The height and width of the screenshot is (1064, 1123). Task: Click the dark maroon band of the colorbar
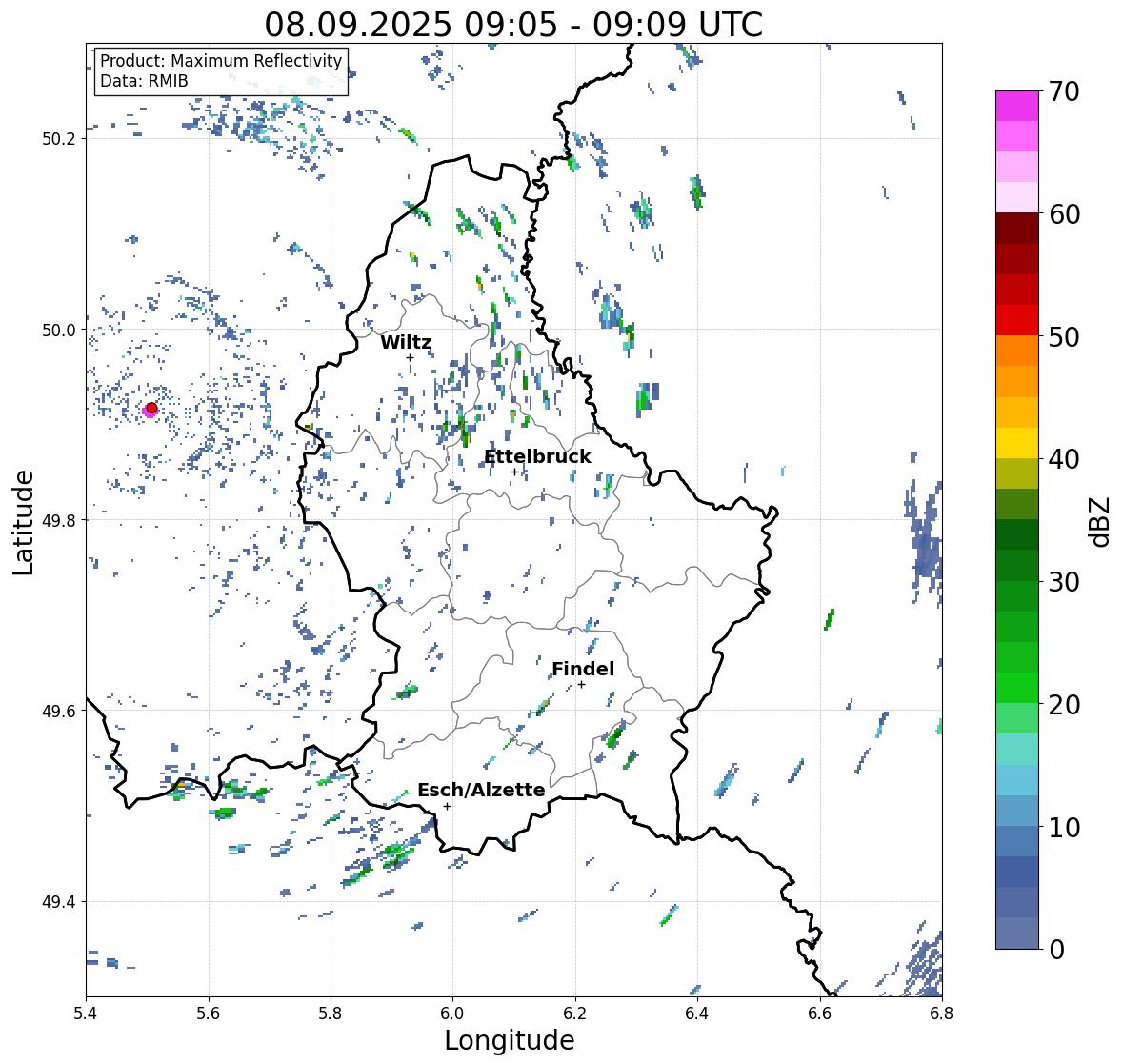click(1017, 229)
